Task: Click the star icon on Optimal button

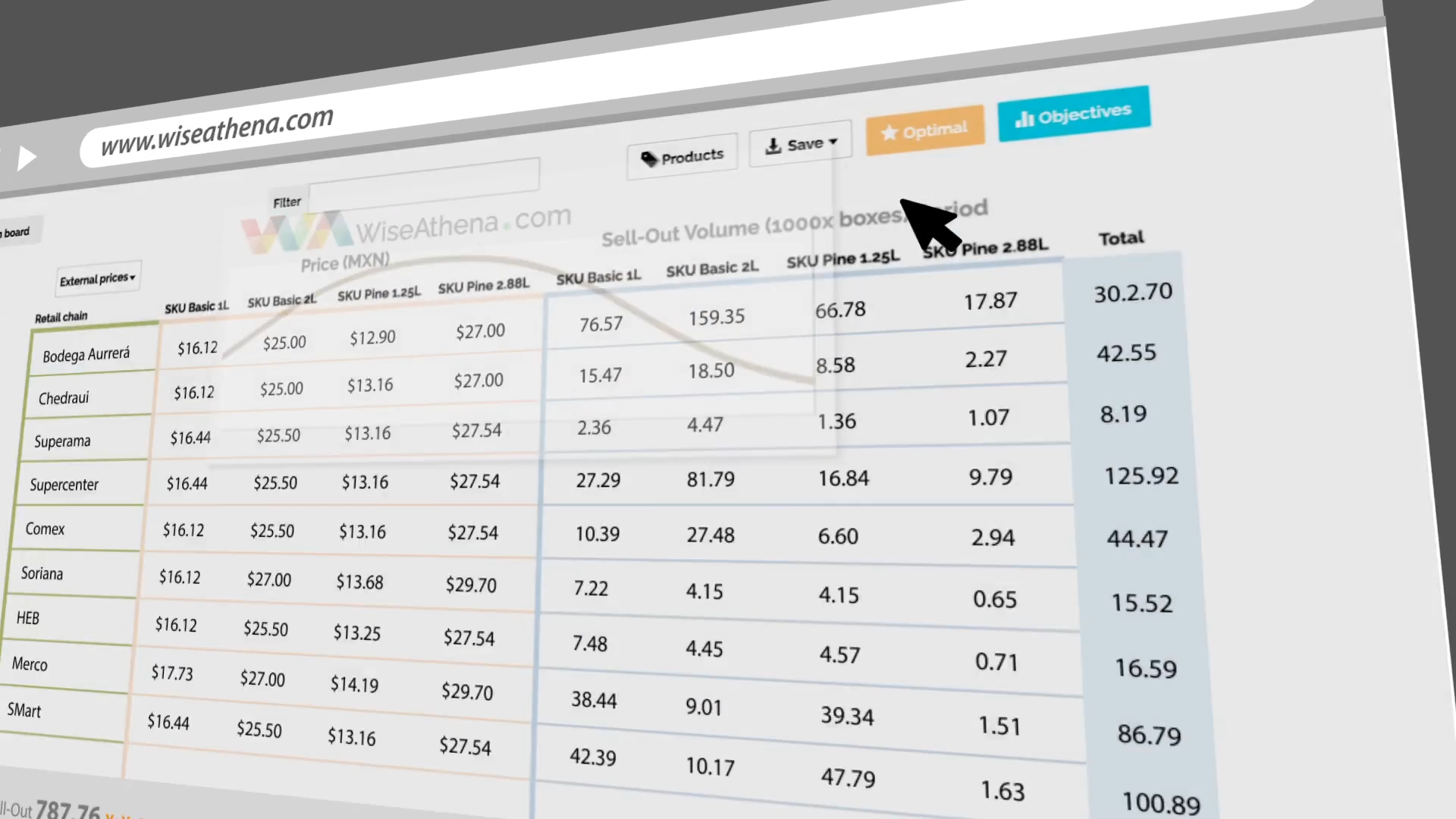Action: (x=889, y=133)
